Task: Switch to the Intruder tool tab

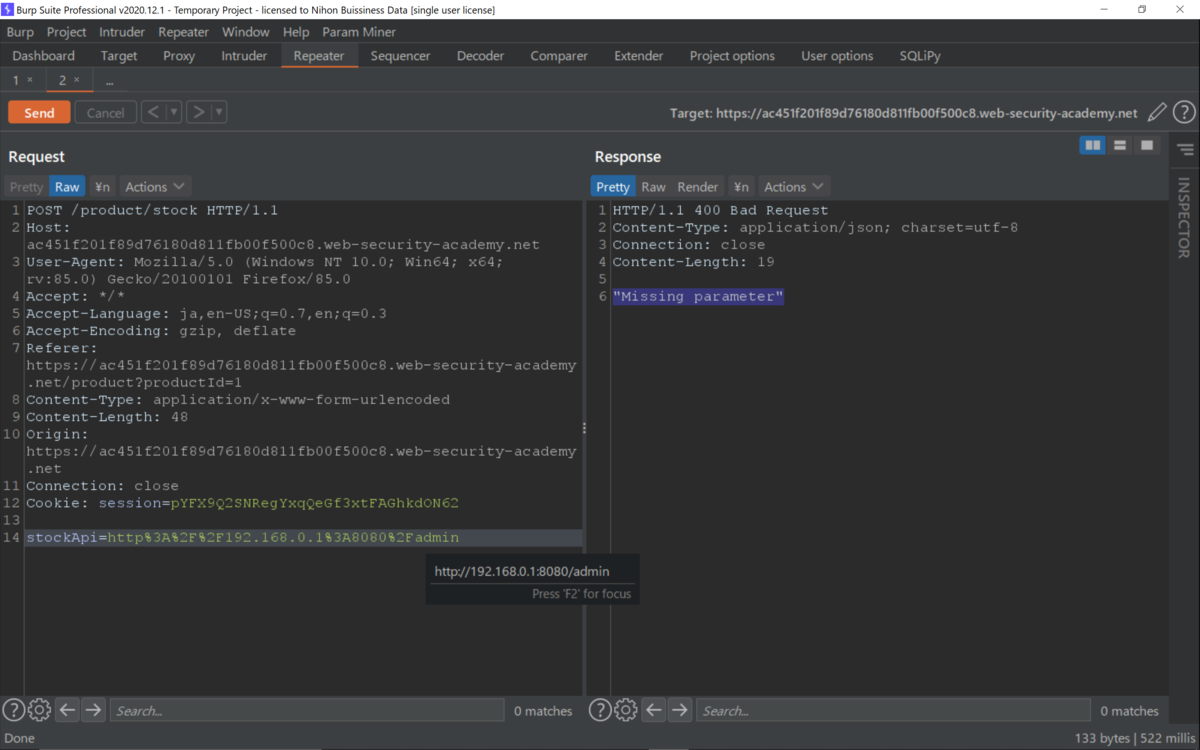Action: [244, 56]
